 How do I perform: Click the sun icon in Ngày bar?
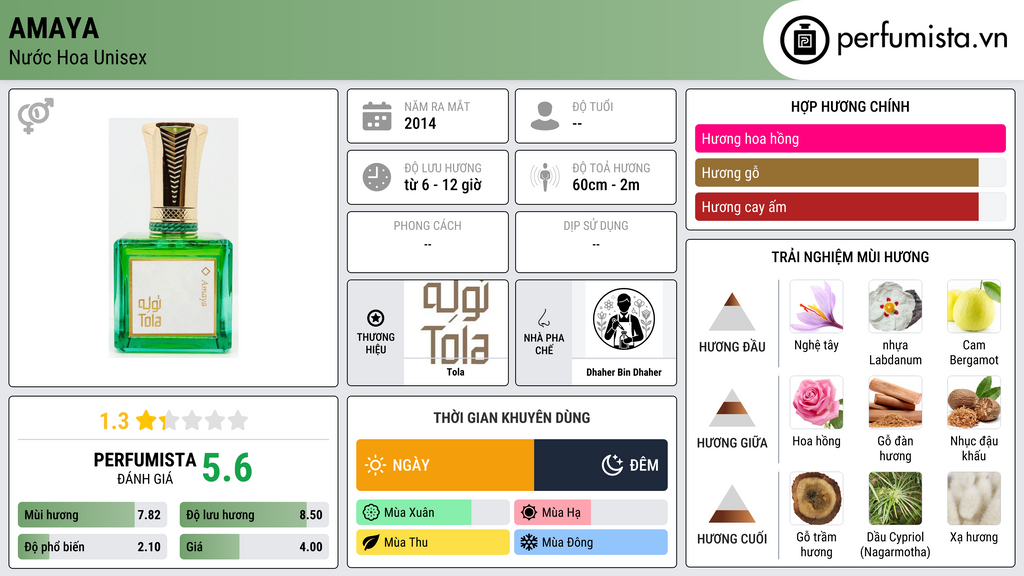coord(376,465)
